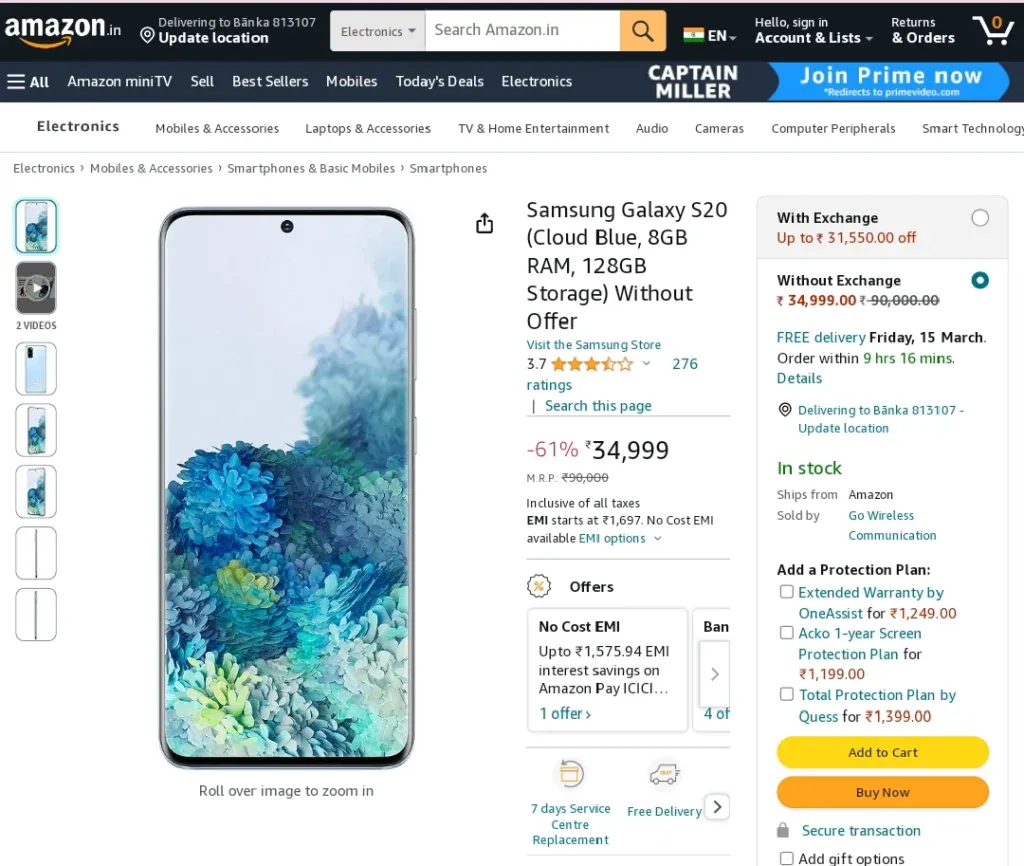Open the All hamburger menu

[x=28, y=82]
